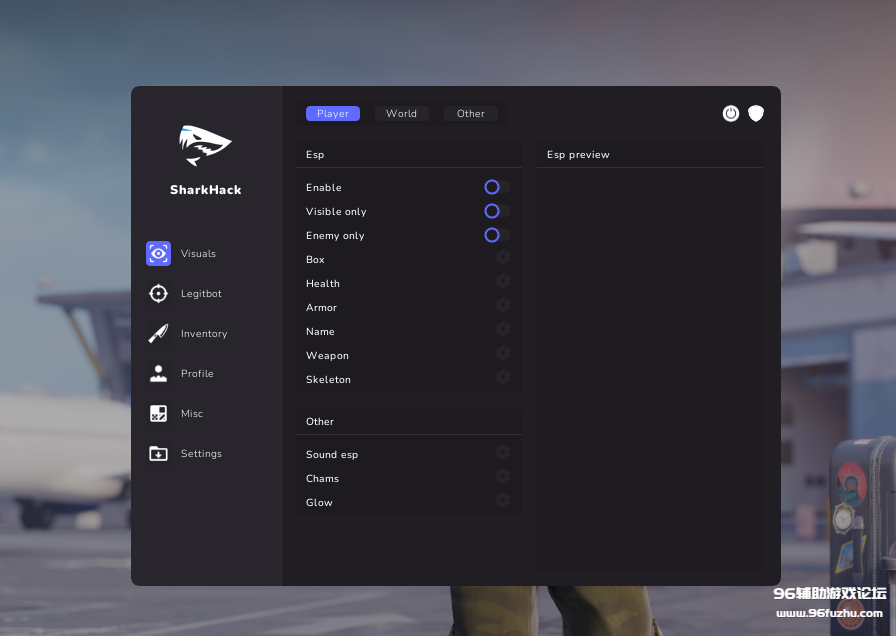
Task: Click the Skeleton option label
Action: coord(329,379)
